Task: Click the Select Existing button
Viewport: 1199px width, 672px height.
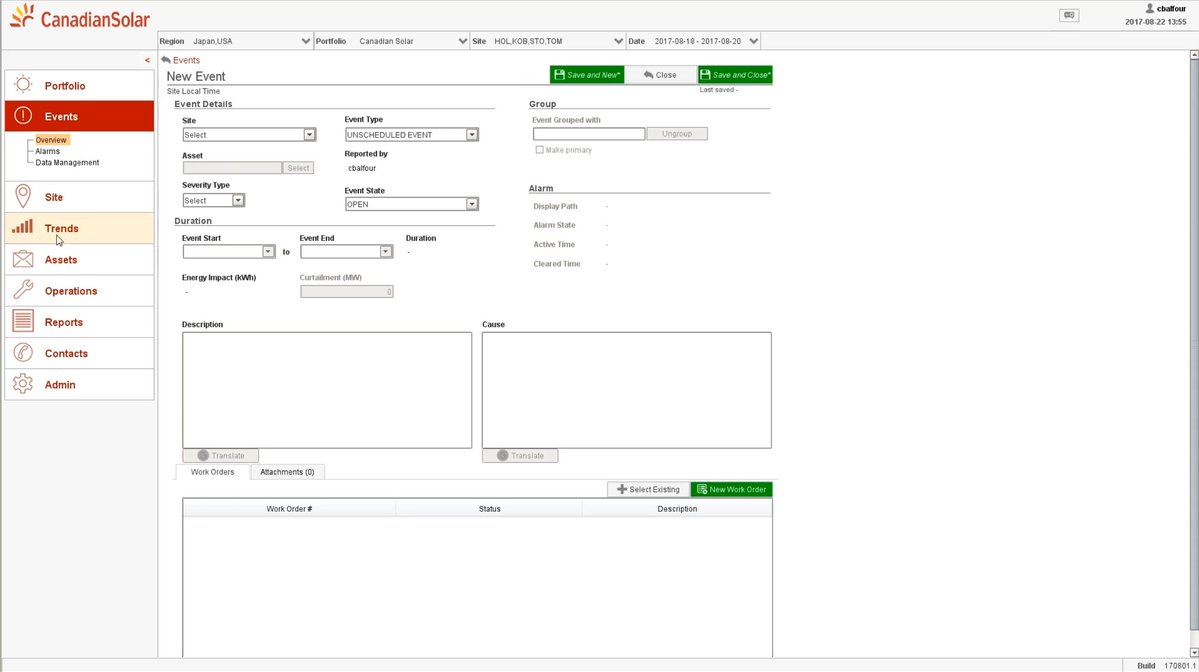Action: coord(648,489)
